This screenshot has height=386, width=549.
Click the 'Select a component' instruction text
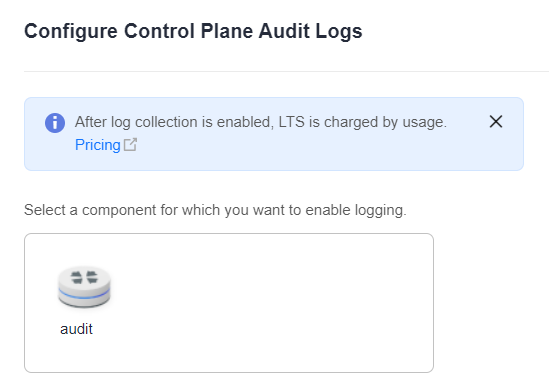coord(215,210)
